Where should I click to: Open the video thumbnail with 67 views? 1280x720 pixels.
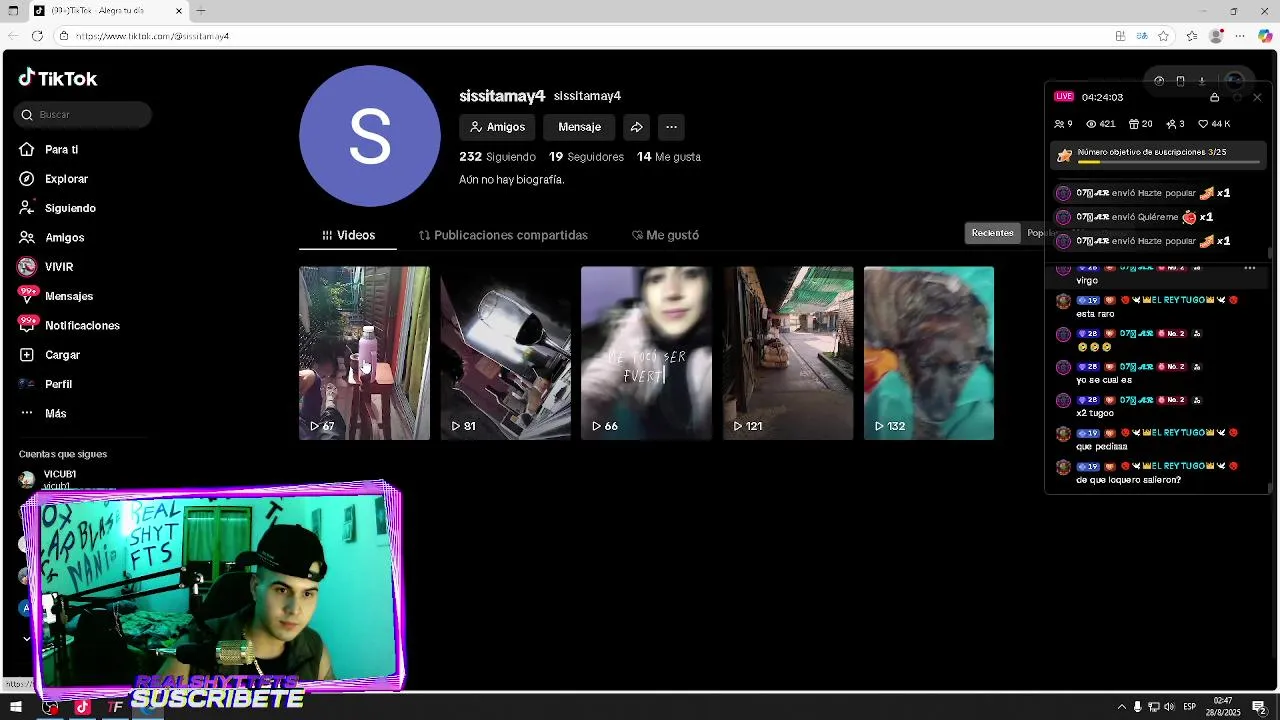point(364,353)
